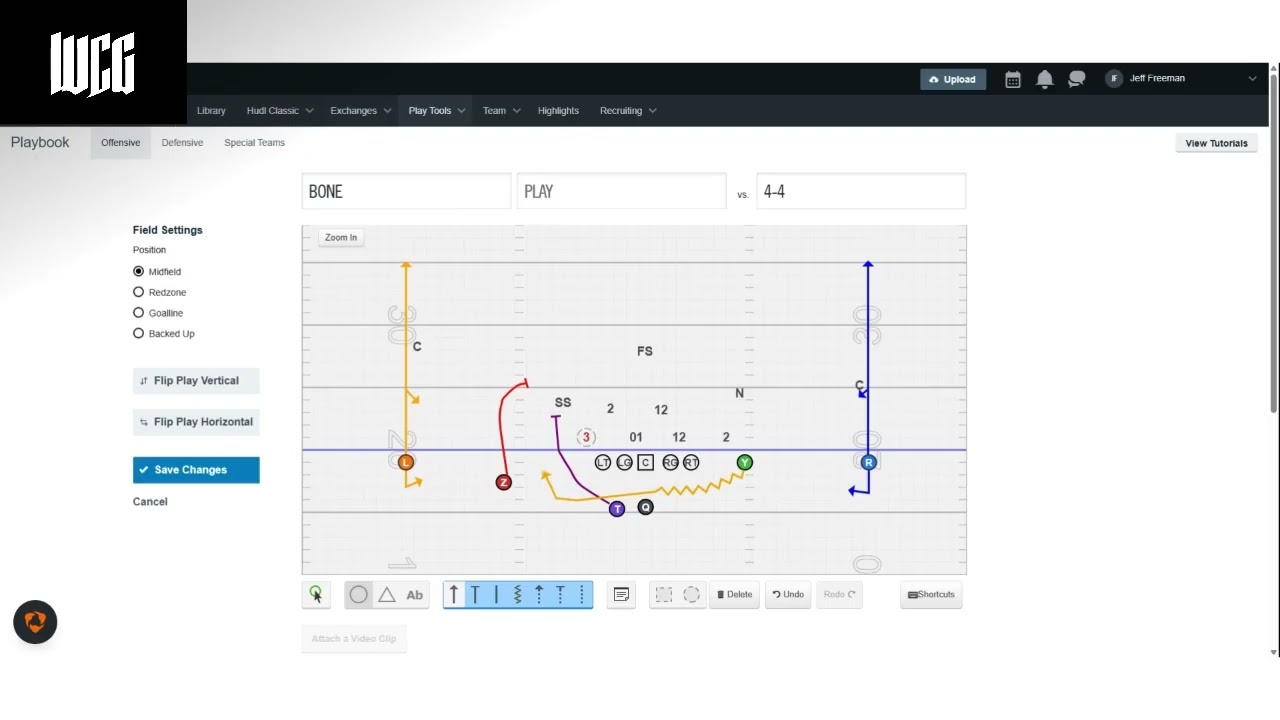The image size is (1280, 720).
Task: Click the BONE formation name field
Action: tap(406, 191)
